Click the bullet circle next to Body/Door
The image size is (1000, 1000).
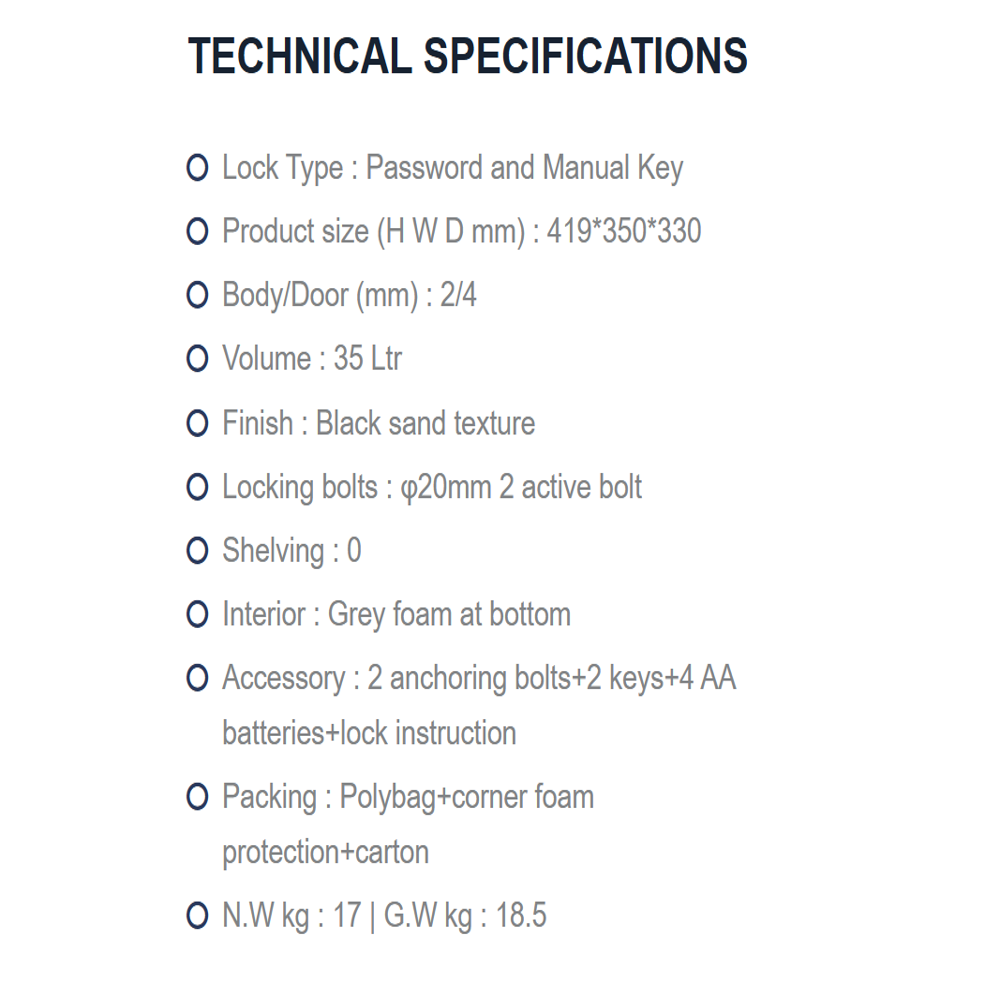point(197,295)
